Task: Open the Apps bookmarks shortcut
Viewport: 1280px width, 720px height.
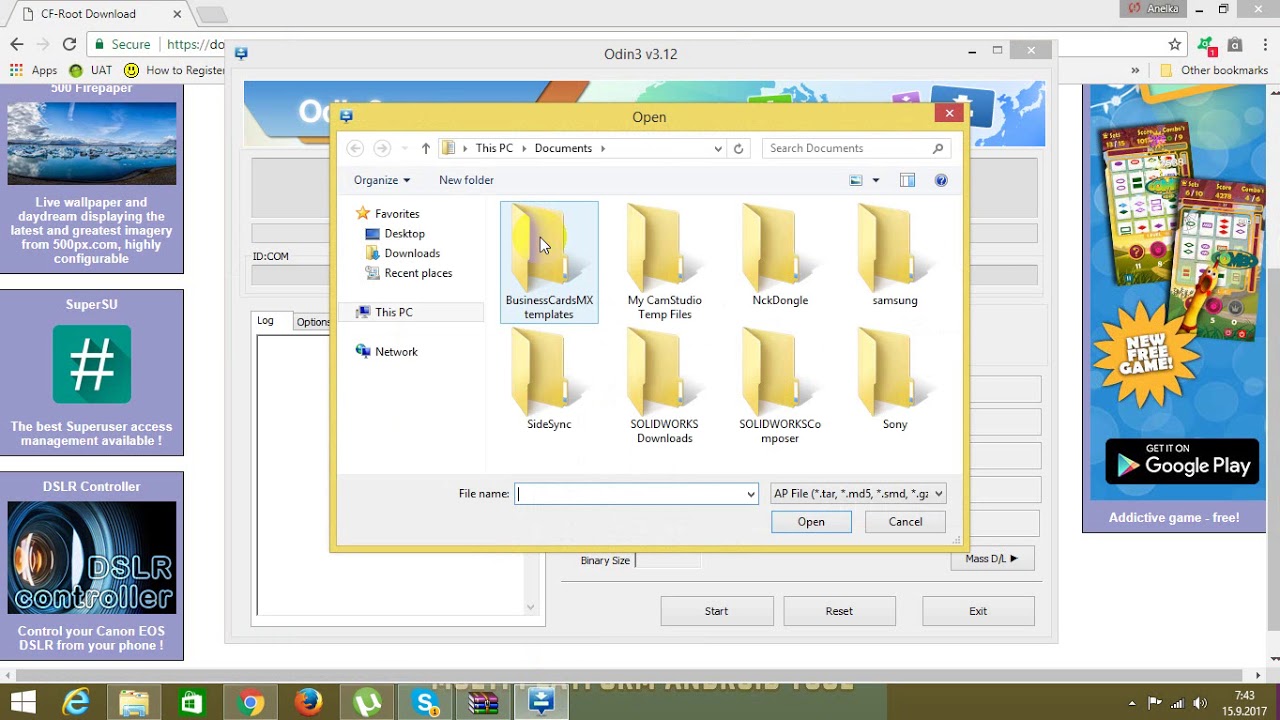Action: 34,70
